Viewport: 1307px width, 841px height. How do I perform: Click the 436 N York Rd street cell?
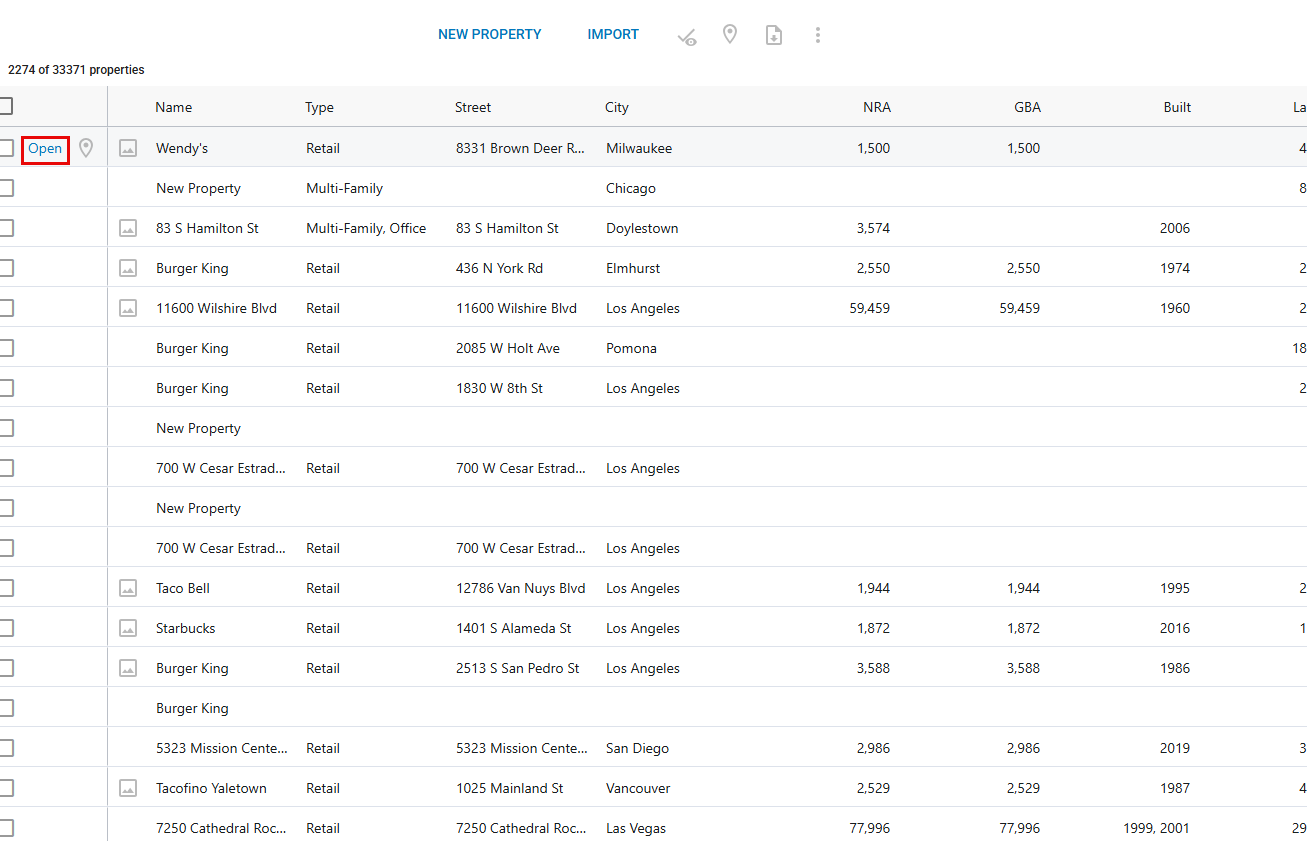coord(500,268)
